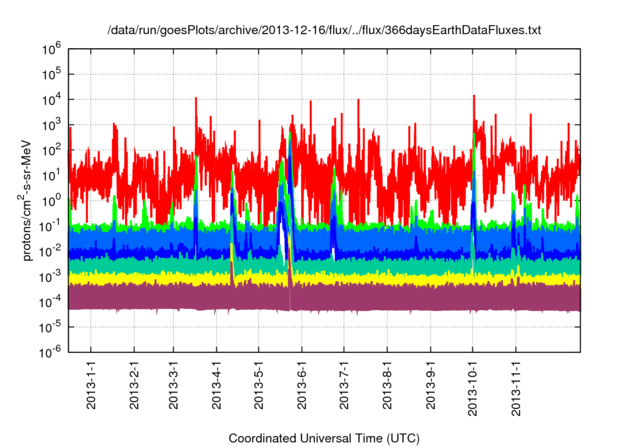Select the 10^4 y-axis label
640x448 pixels.
click(x=51, y=100)
